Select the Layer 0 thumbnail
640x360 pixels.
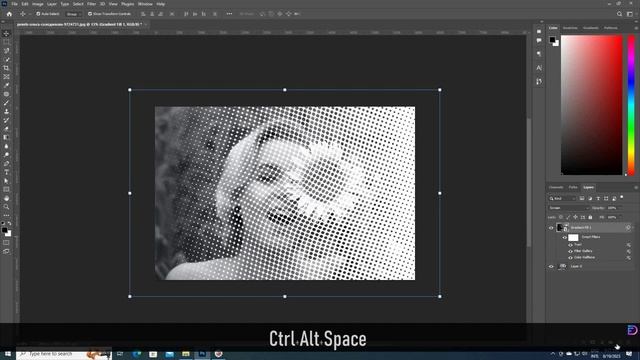562,267
